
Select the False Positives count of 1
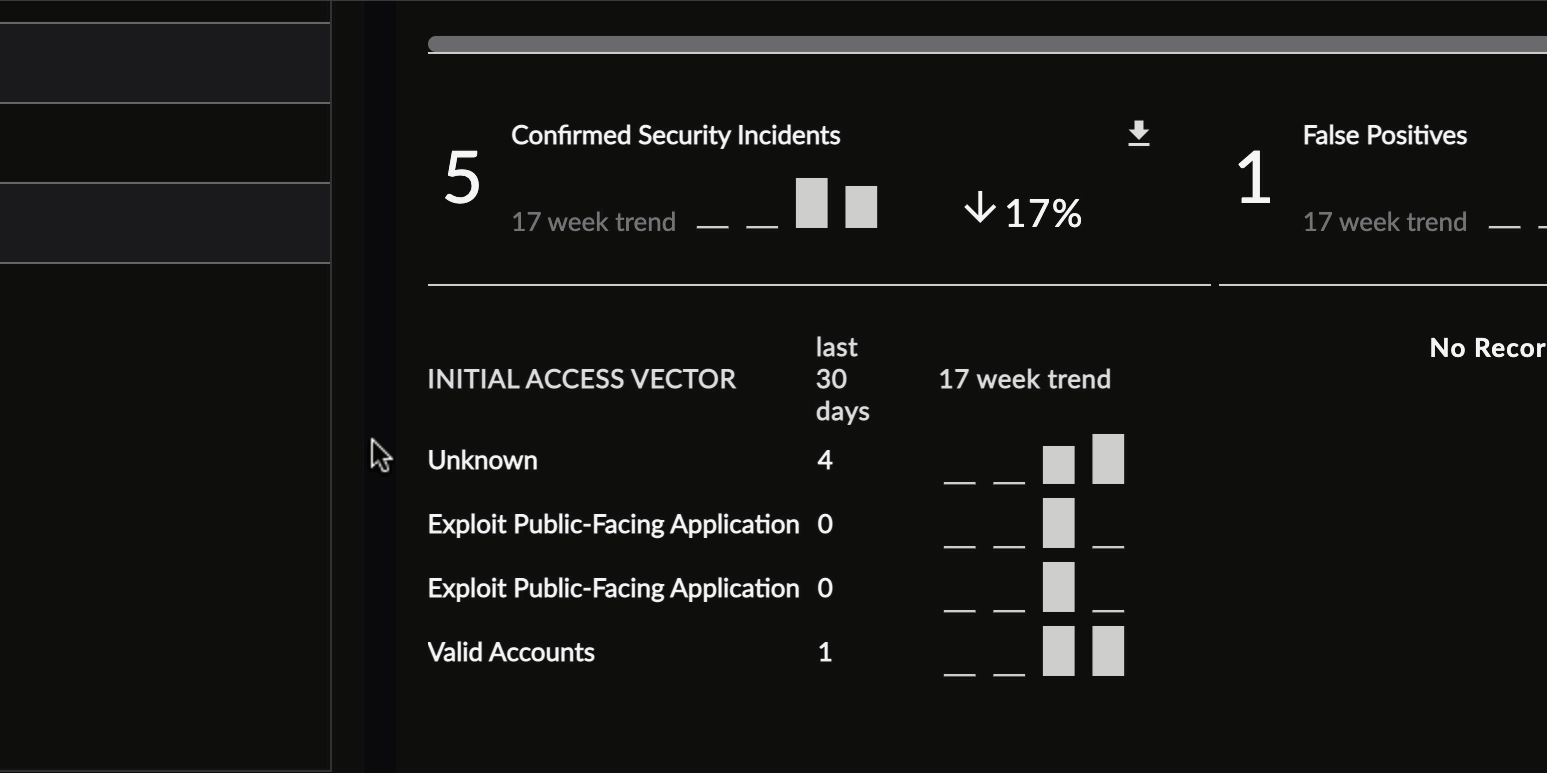coord(1254,179)
